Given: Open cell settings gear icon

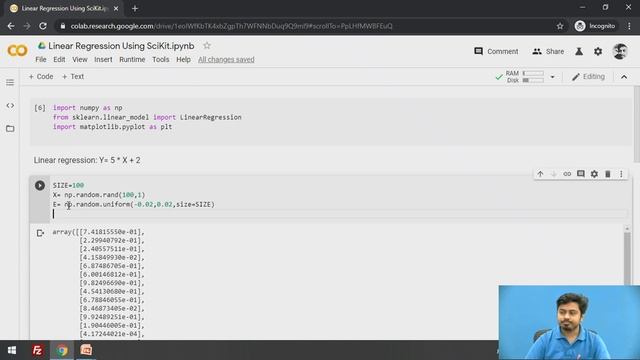Looking at the screenshot, I should click(594, 174).
